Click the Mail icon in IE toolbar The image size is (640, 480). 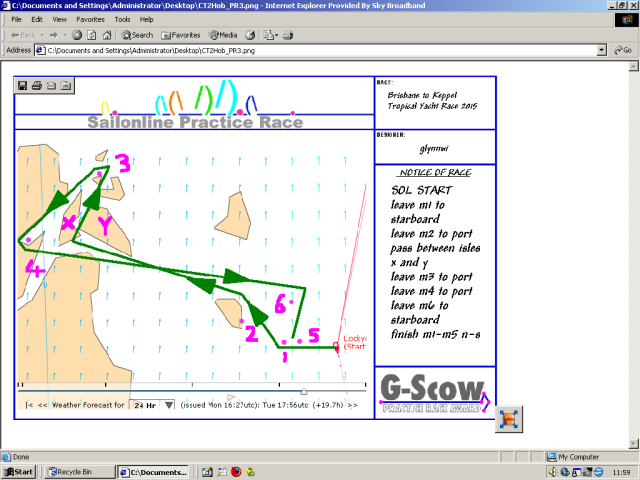pos(268,35)
